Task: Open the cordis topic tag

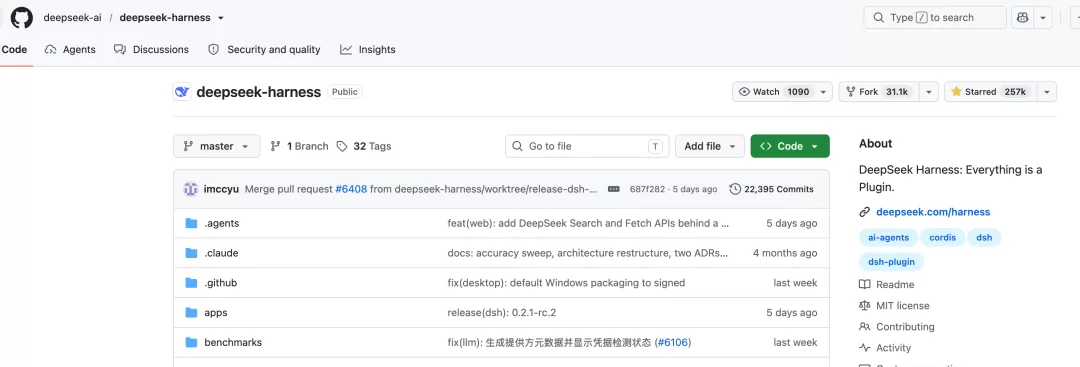Action: 941,238
